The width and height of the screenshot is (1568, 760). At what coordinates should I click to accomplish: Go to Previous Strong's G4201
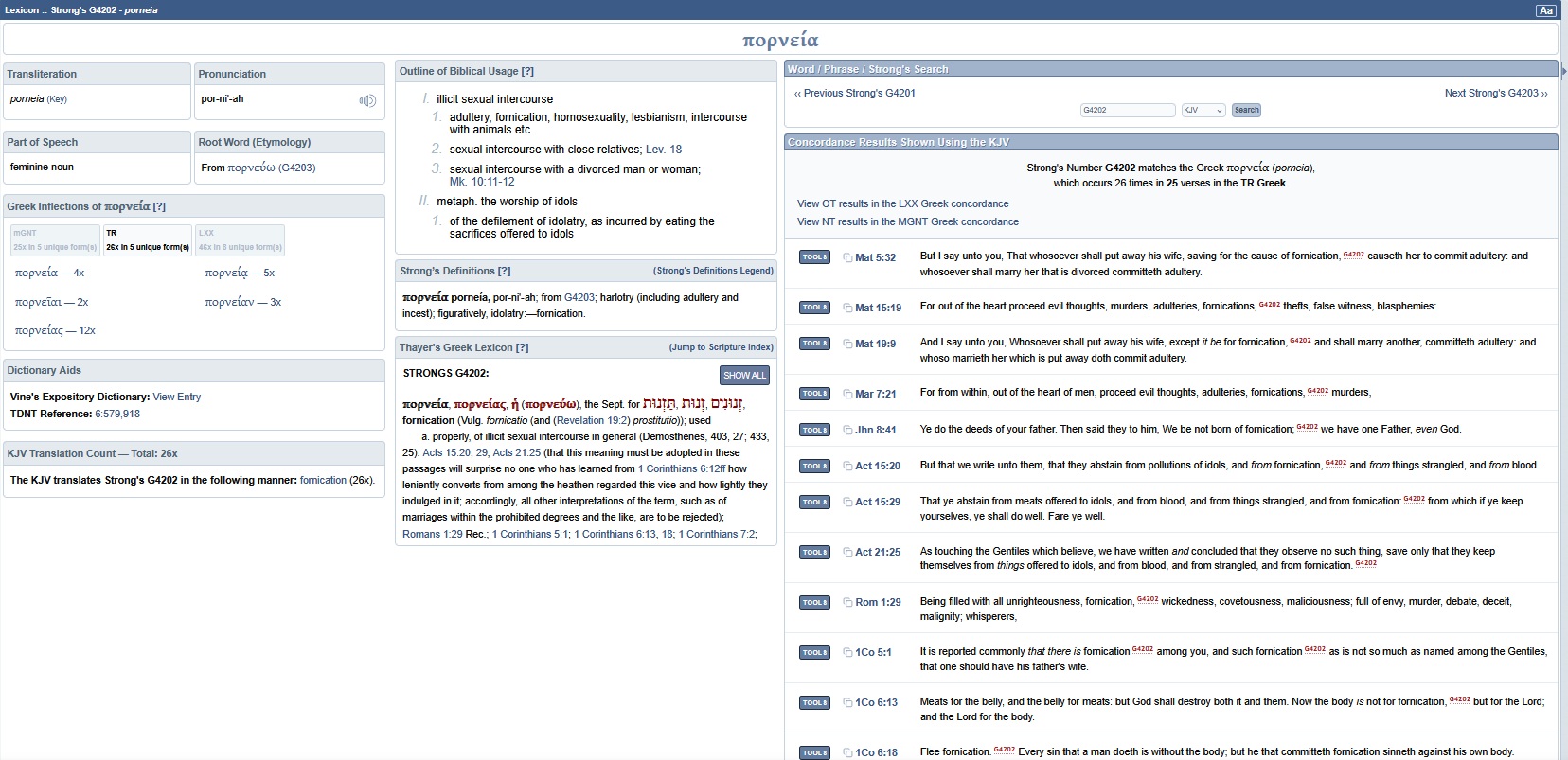pos(855,93)
